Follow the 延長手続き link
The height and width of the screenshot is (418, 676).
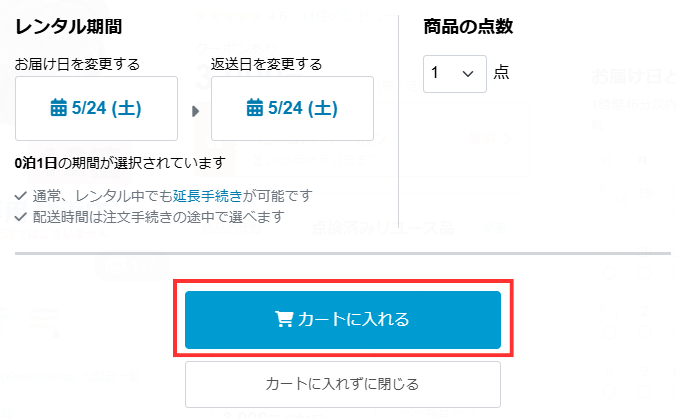207,196
